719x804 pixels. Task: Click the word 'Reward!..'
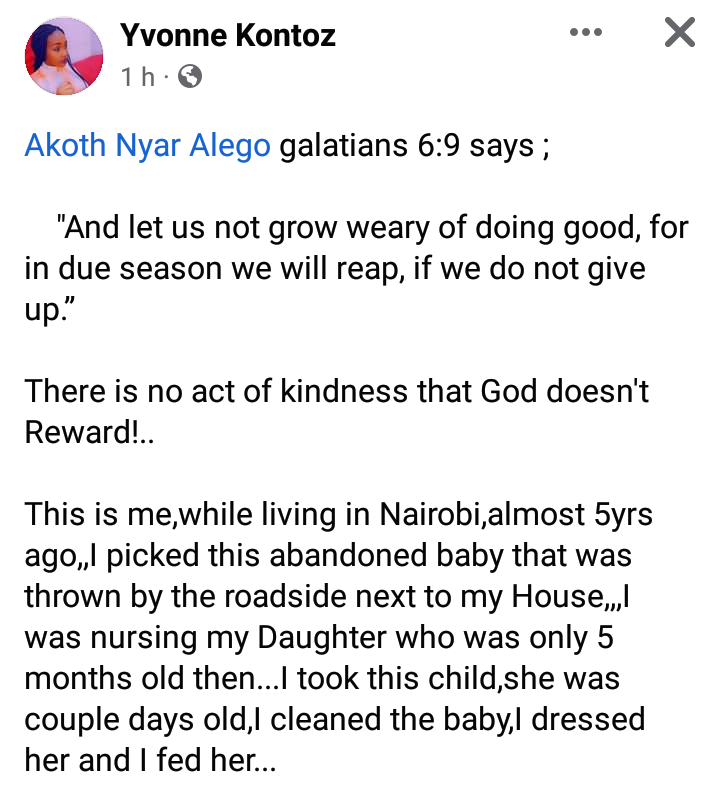point(89,432)
